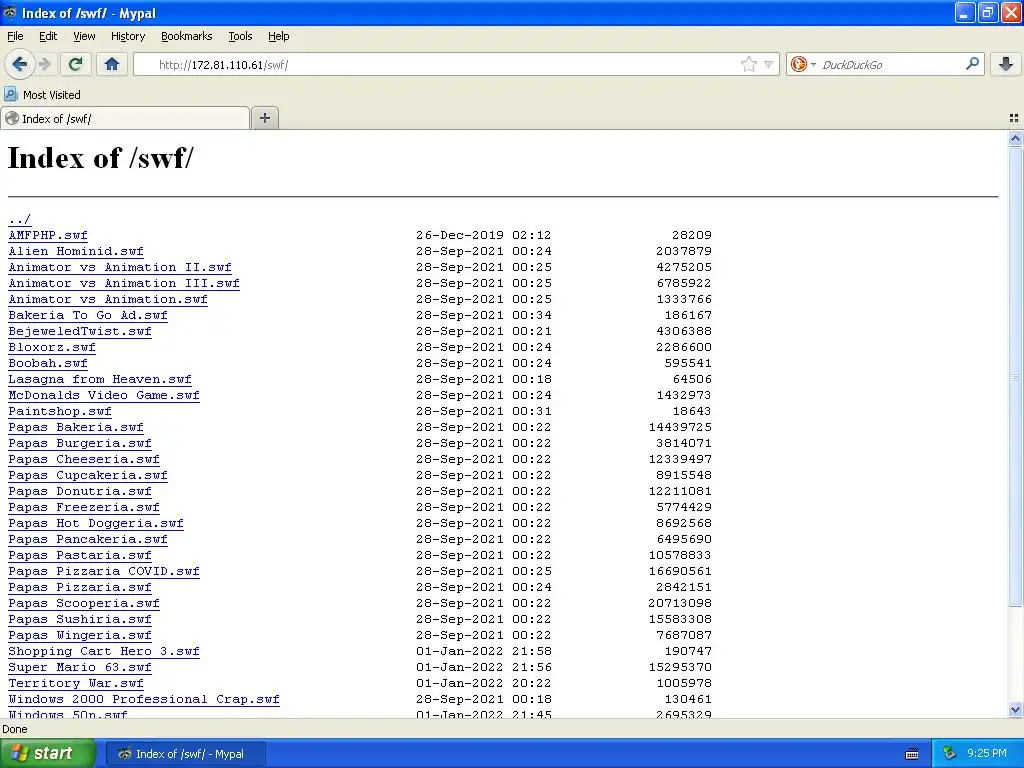
Task: Show the tab groups grid icon
Action: click(1014, 118)
